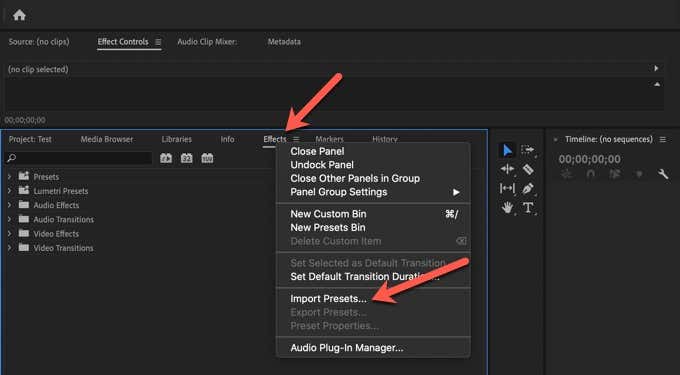Expand the Video Effects folder
This screenshot has height=375, width=680.
point(10,234)
